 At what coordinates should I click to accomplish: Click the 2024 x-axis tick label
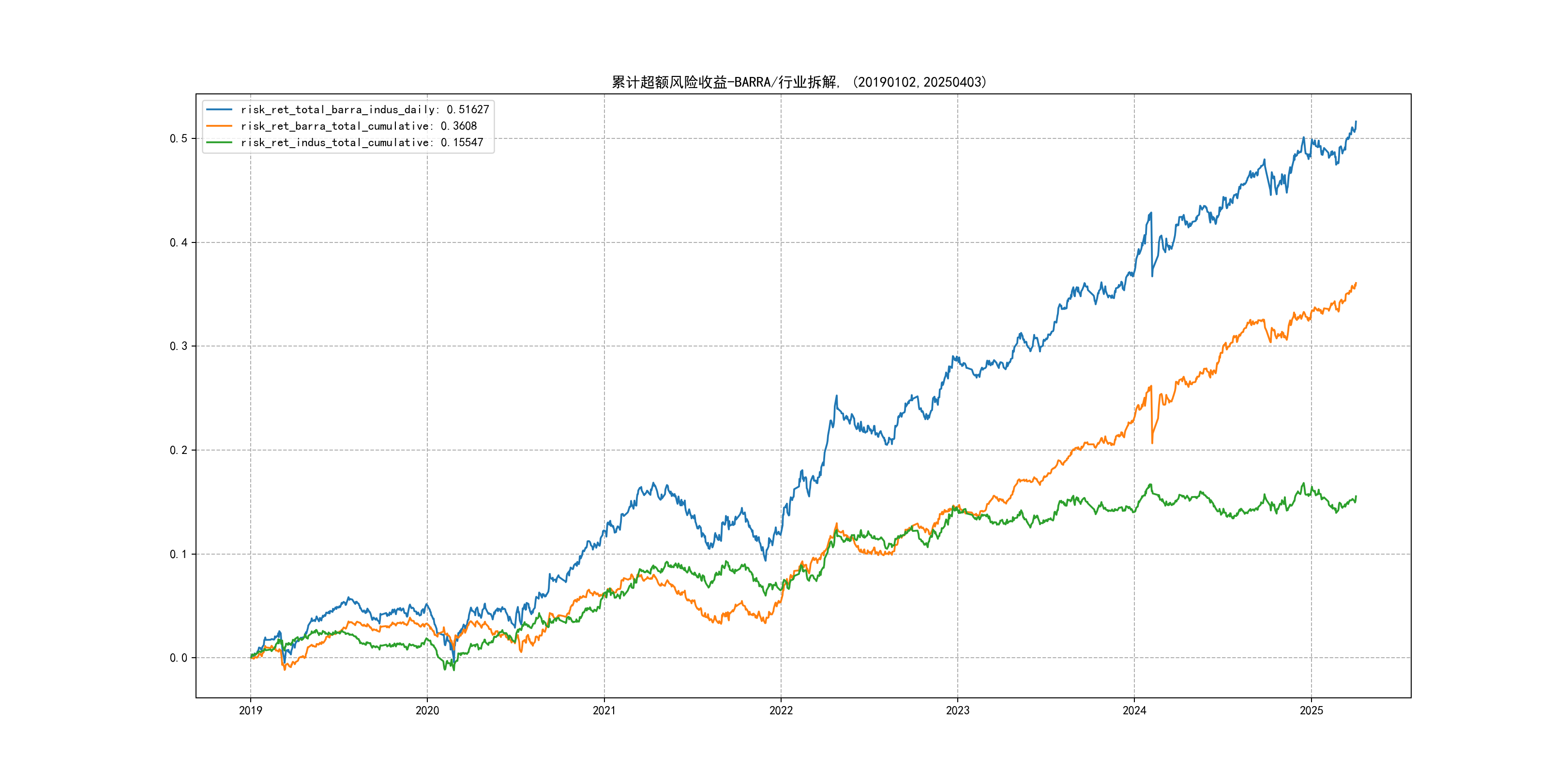[1134, 710]
